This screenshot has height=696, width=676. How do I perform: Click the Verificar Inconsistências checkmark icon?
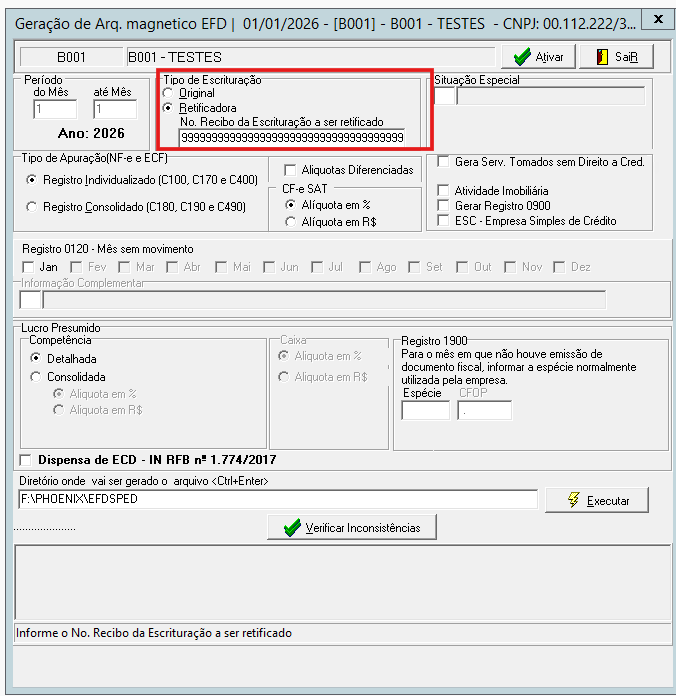tap(292, 528)
